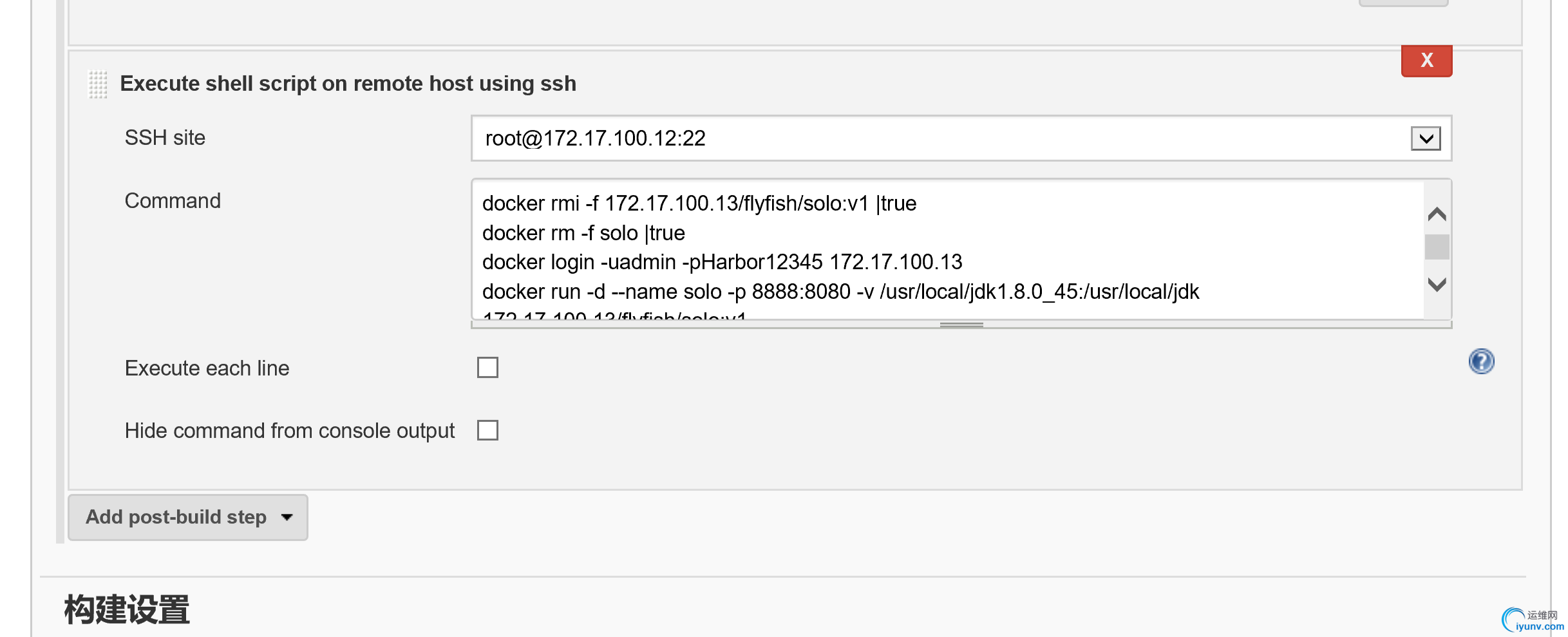The height and width of the screenshot is (637, 1568).
Task: Check Hide command from console output
Action: coord(487,430)
